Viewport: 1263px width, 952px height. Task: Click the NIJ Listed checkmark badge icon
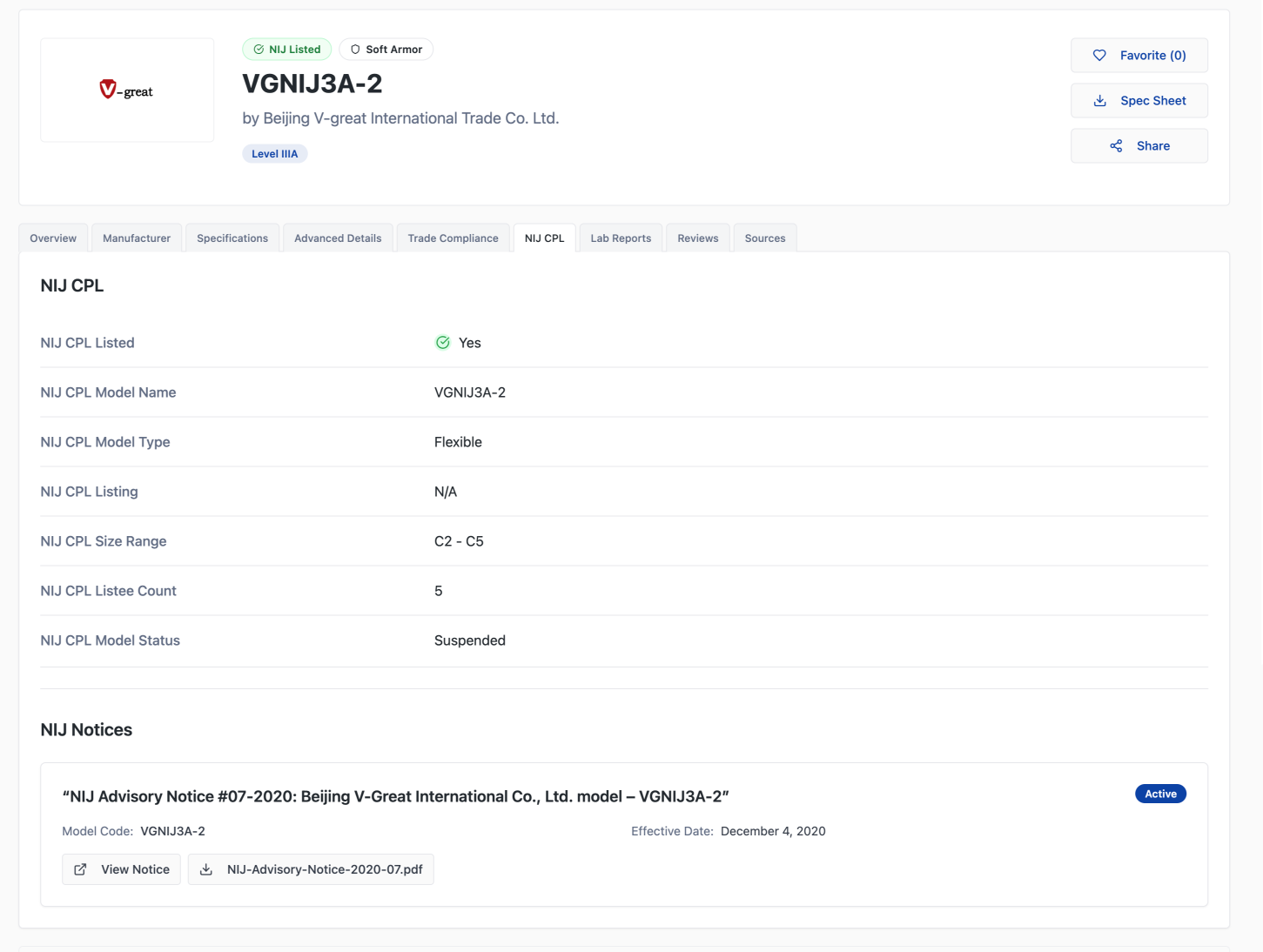[x=259, y=50]
